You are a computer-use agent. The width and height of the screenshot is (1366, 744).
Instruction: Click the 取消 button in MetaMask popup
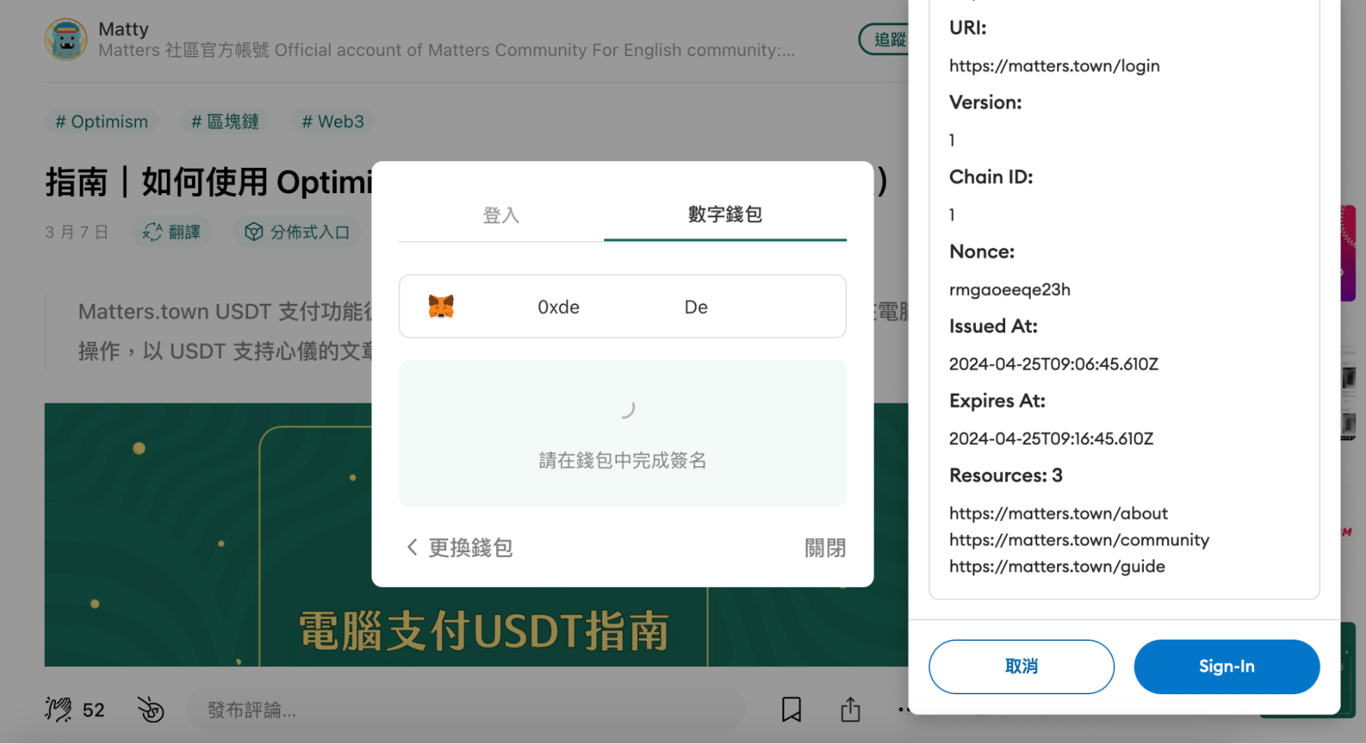coord(1021,667)
